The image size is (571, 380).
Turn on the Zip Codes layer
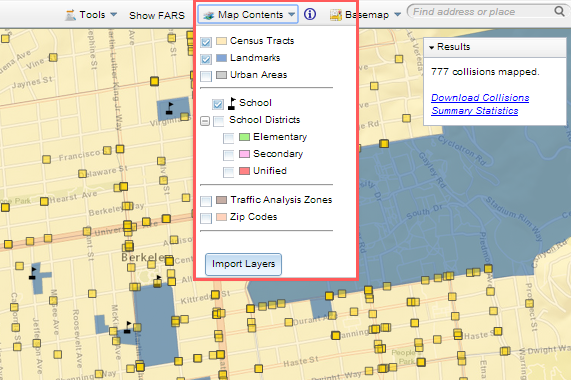206,218
